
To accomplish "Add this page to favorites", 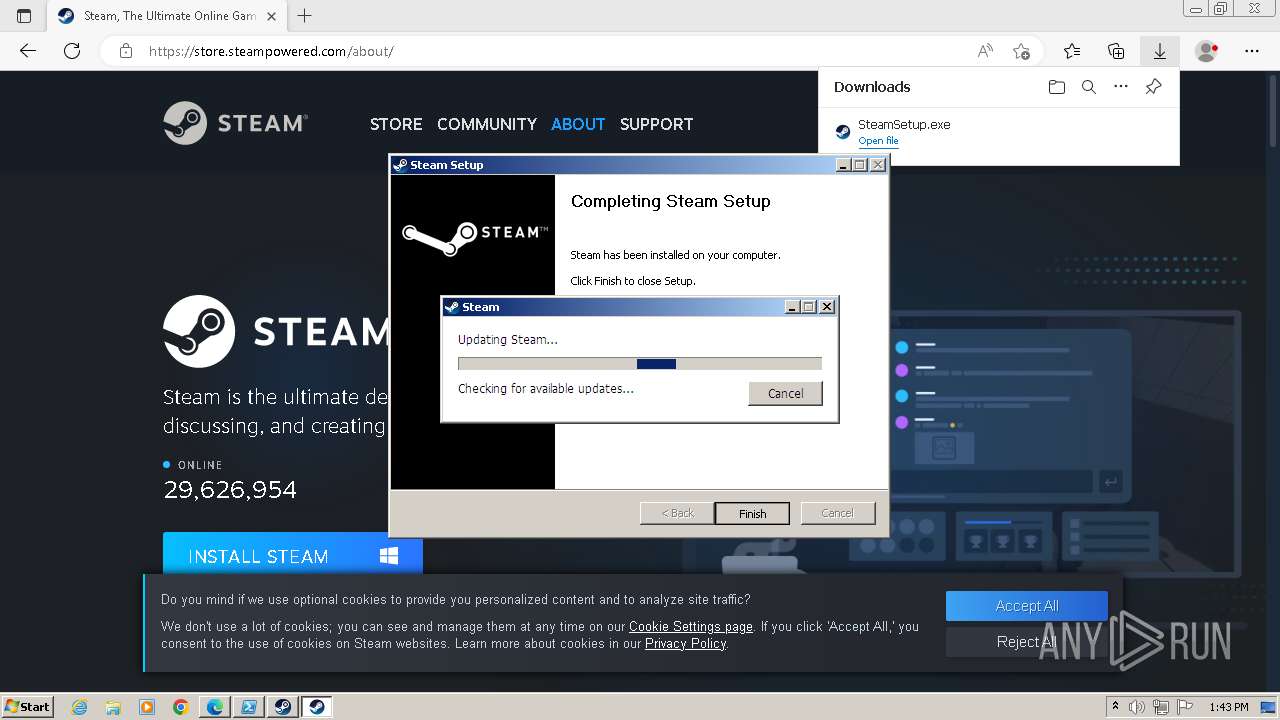I will [1021, 51].
